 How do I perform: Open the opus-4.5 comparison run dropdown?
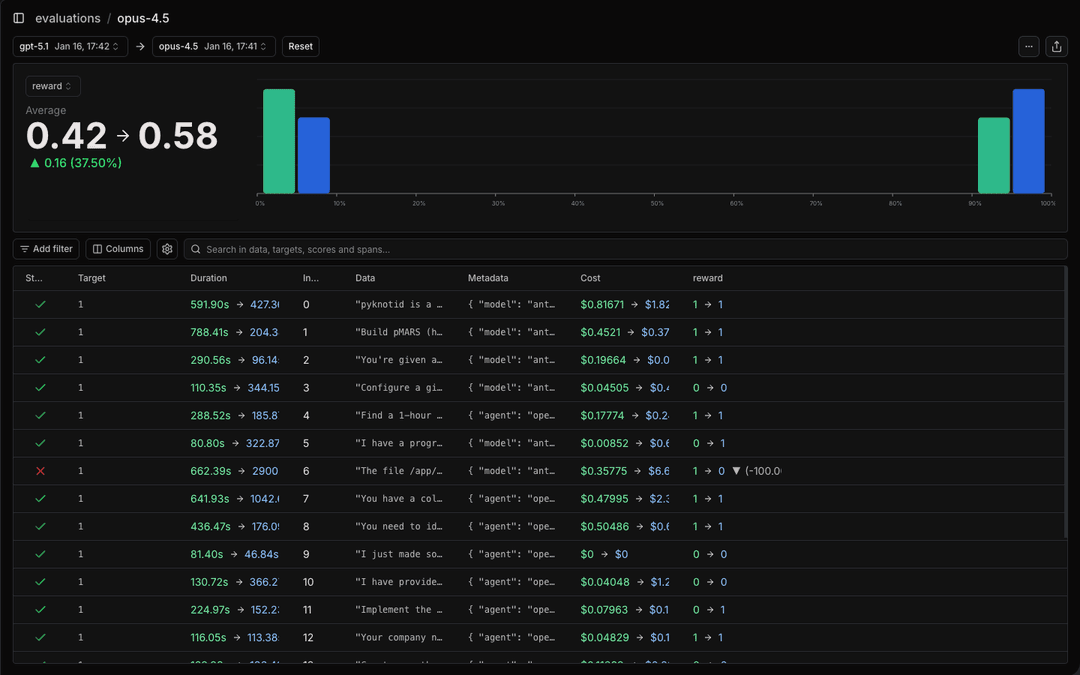213,46
